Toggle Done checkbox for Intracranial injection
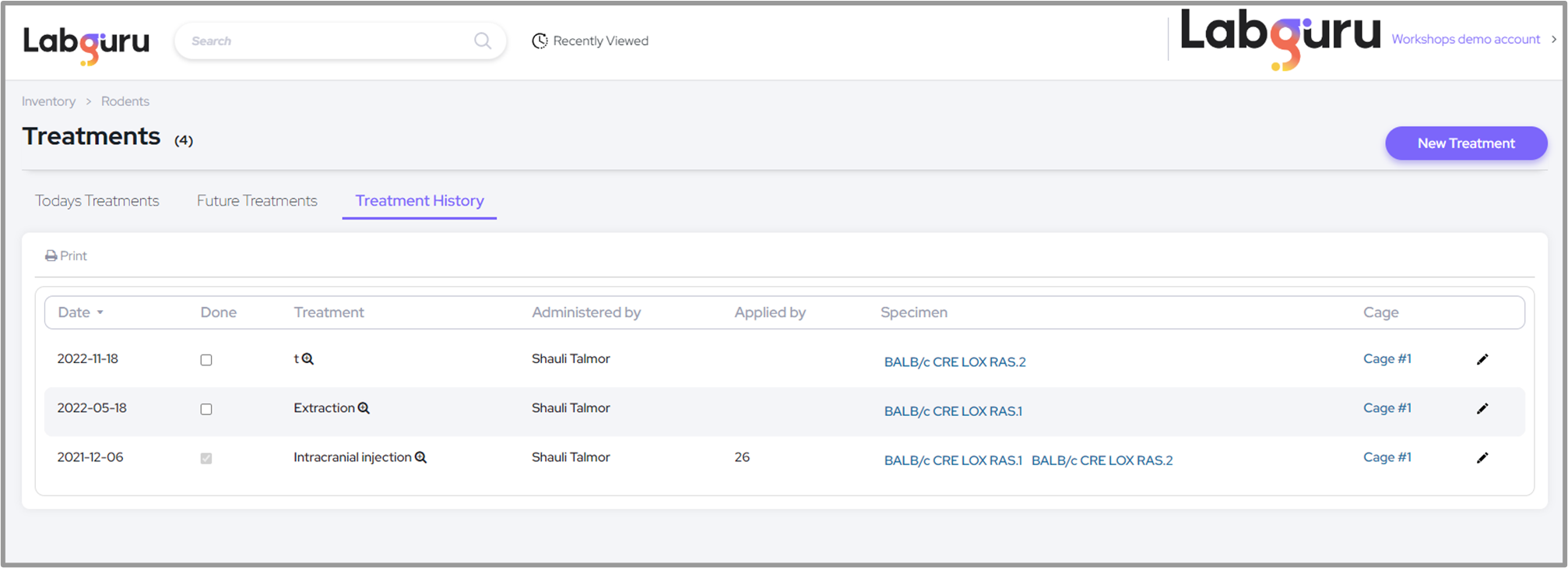Viewport: 1568px width, 568px height. (x=206, y=458)
